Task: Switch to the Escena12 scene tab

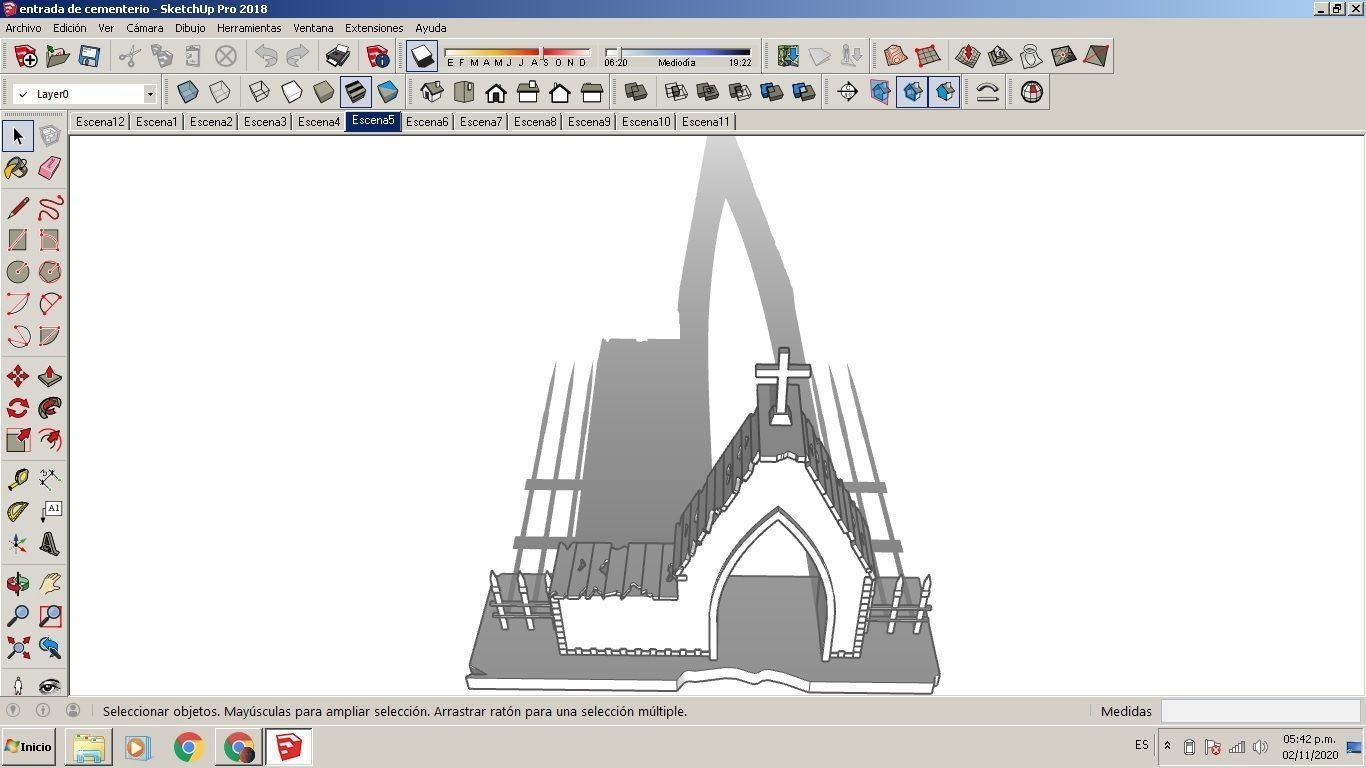Action: coord(100,122)
